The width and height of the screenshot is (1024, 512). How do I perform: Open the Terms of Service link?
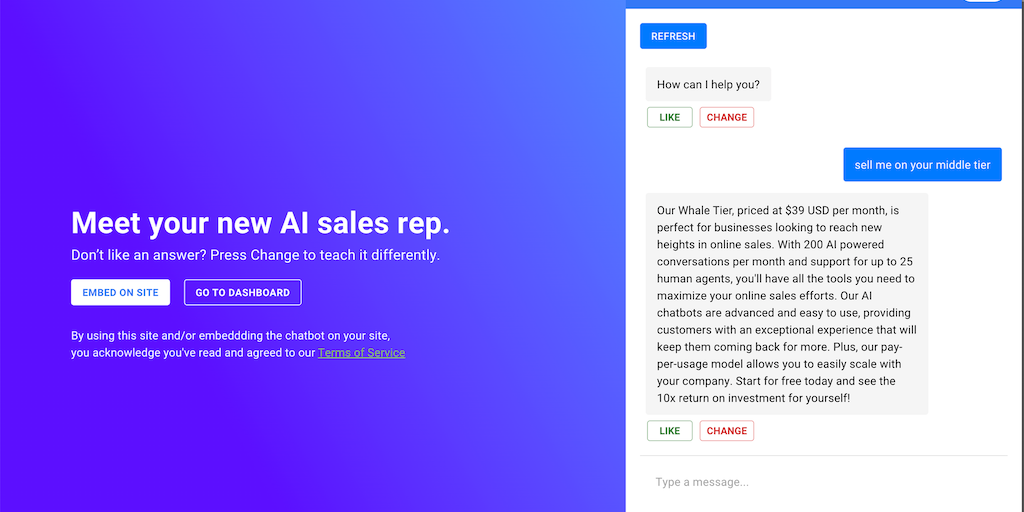[361, 353]
